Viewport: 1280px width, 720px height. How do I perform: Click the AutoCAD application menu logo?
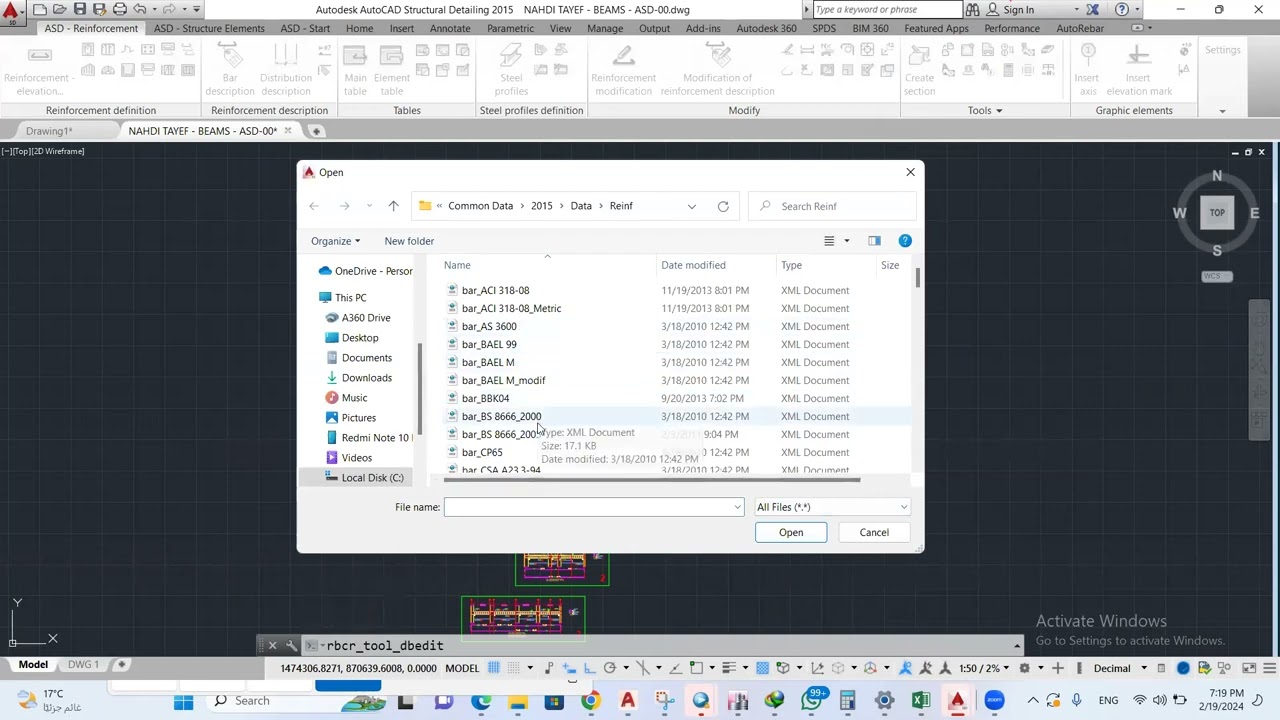pyautogui.click(x=12, y=11)
